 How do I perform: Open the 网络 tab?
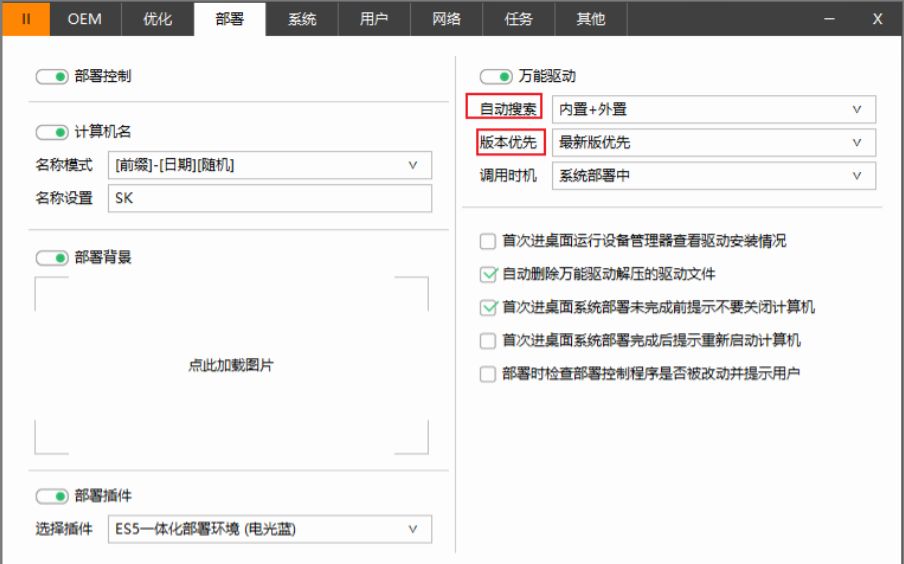[x=446, y=19]
